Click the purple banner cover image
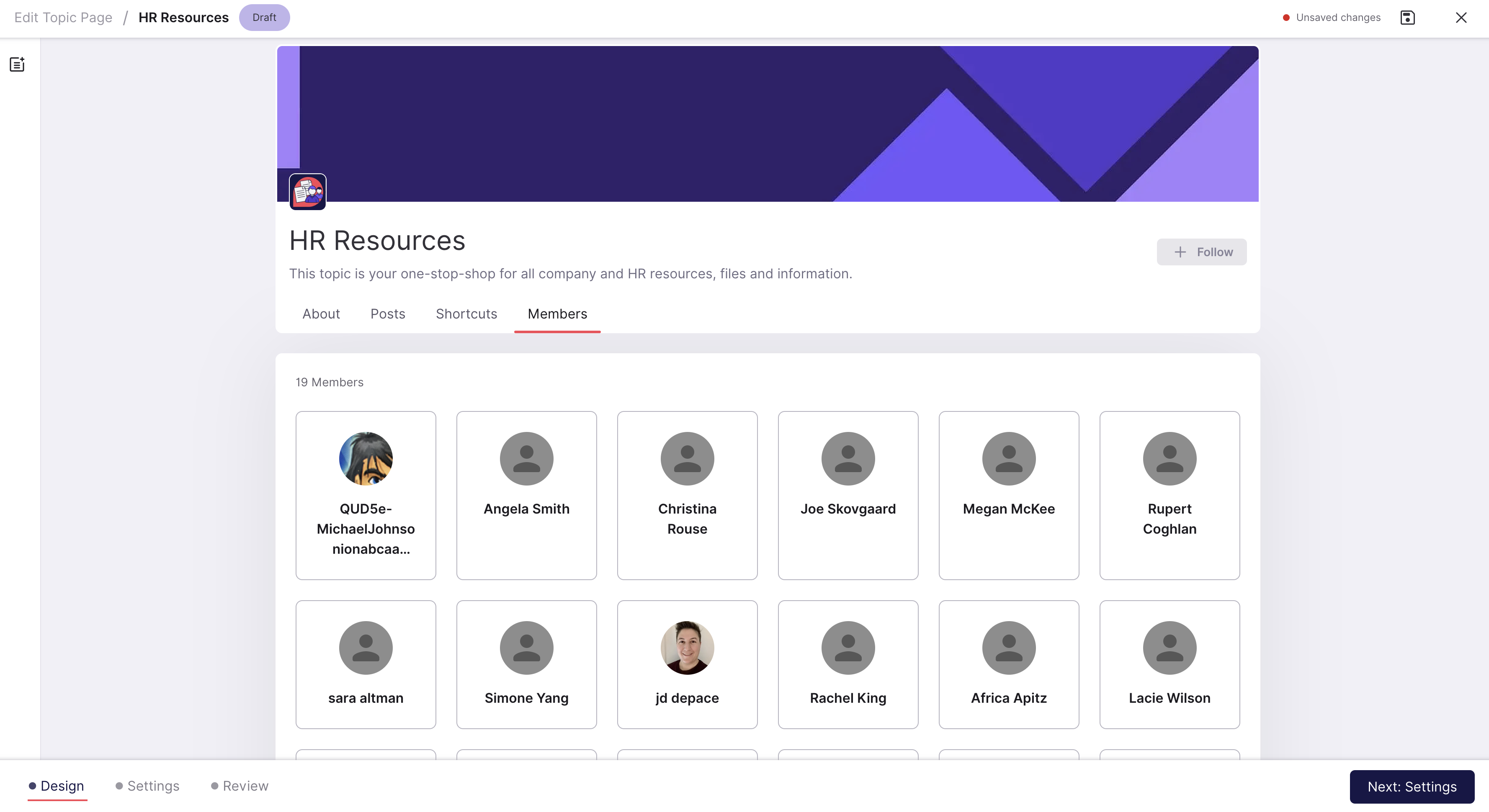Image resolution: width=1489 pixels, height=812 pixels. (x=768, y=123)
